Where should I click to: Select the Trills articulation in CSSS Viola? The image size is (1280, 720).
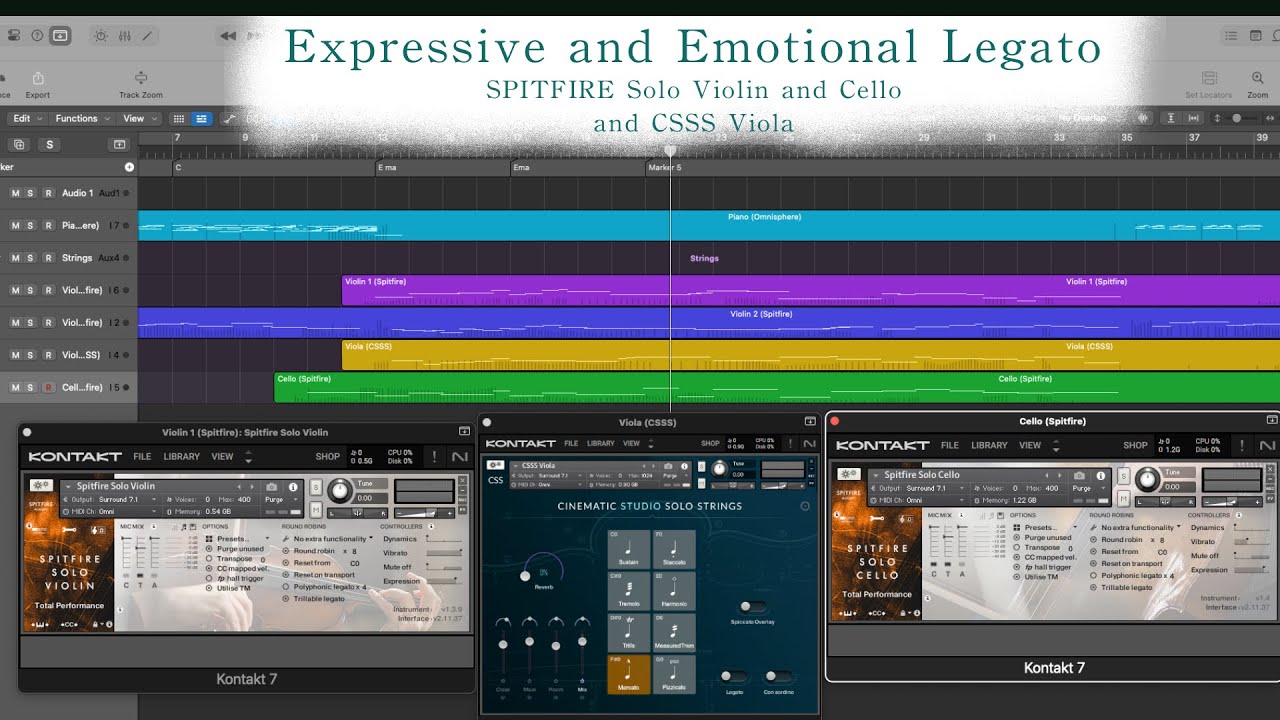[x=629, y=633]
